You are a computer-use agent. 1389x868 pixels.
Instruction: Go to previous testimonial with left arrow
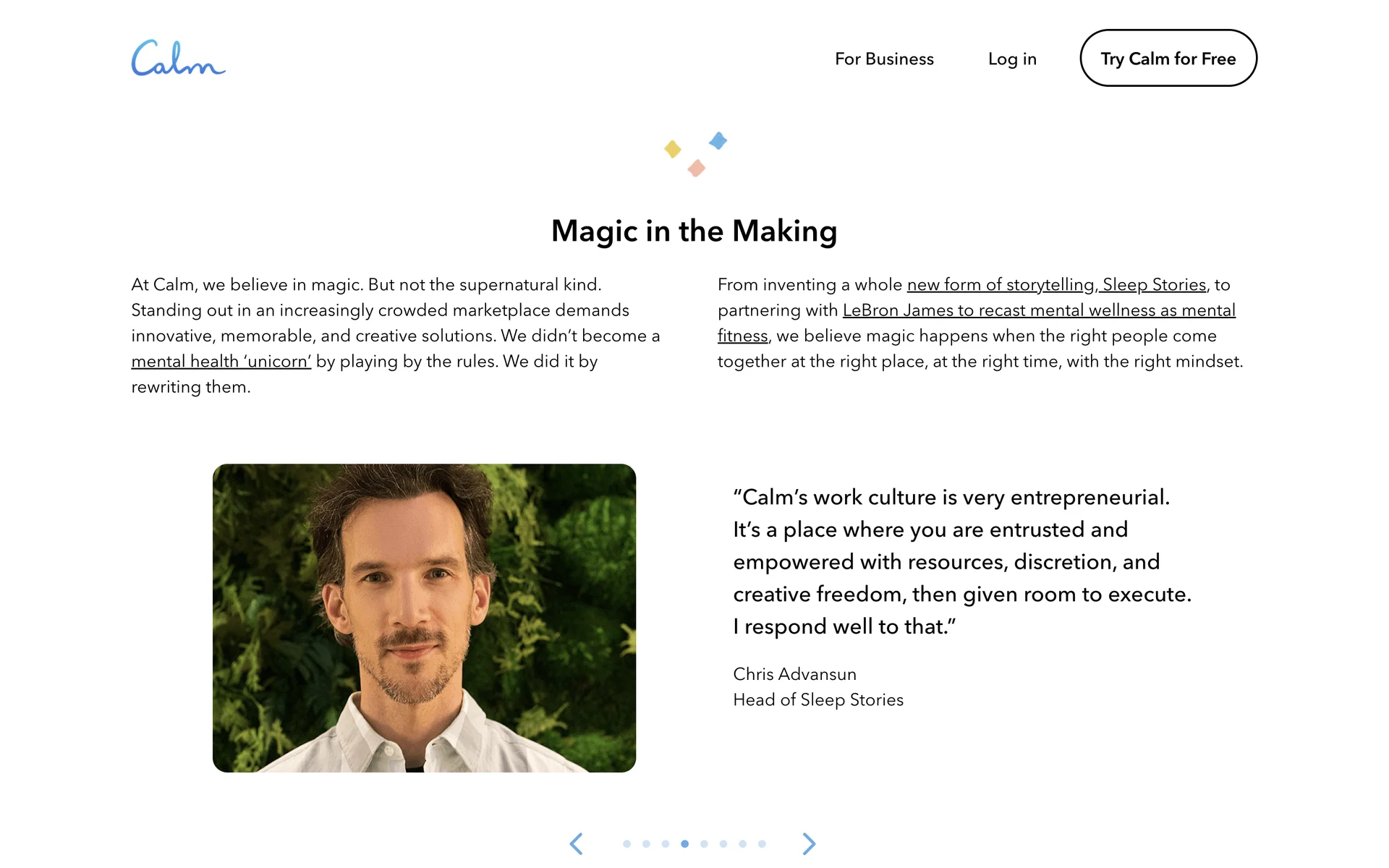click(x=577, y=843)
